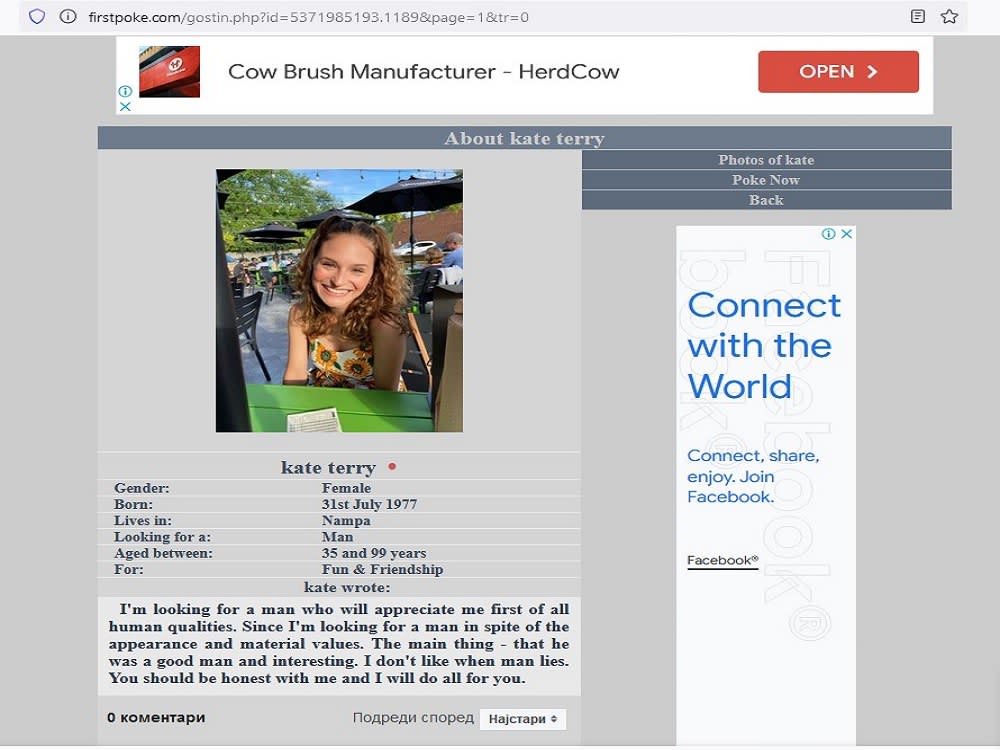Click the shield tracking protection icon
The image size is (1000, 750).
(x=37, y=17)
